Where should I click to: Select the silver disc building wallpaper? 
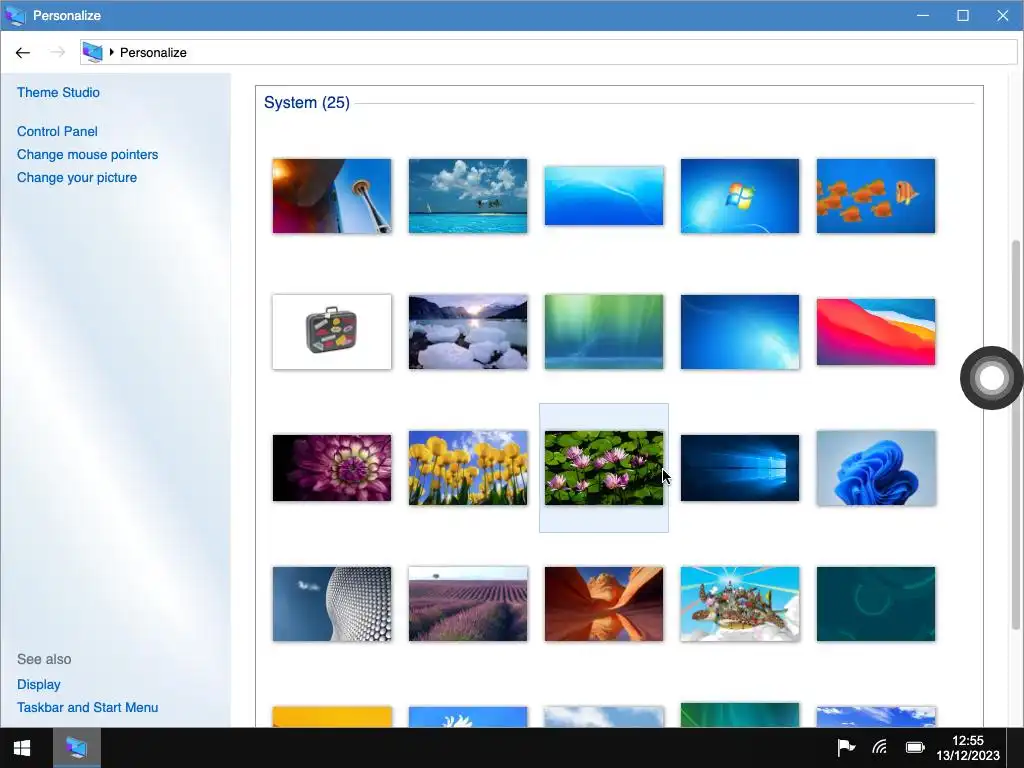point(332,604)
